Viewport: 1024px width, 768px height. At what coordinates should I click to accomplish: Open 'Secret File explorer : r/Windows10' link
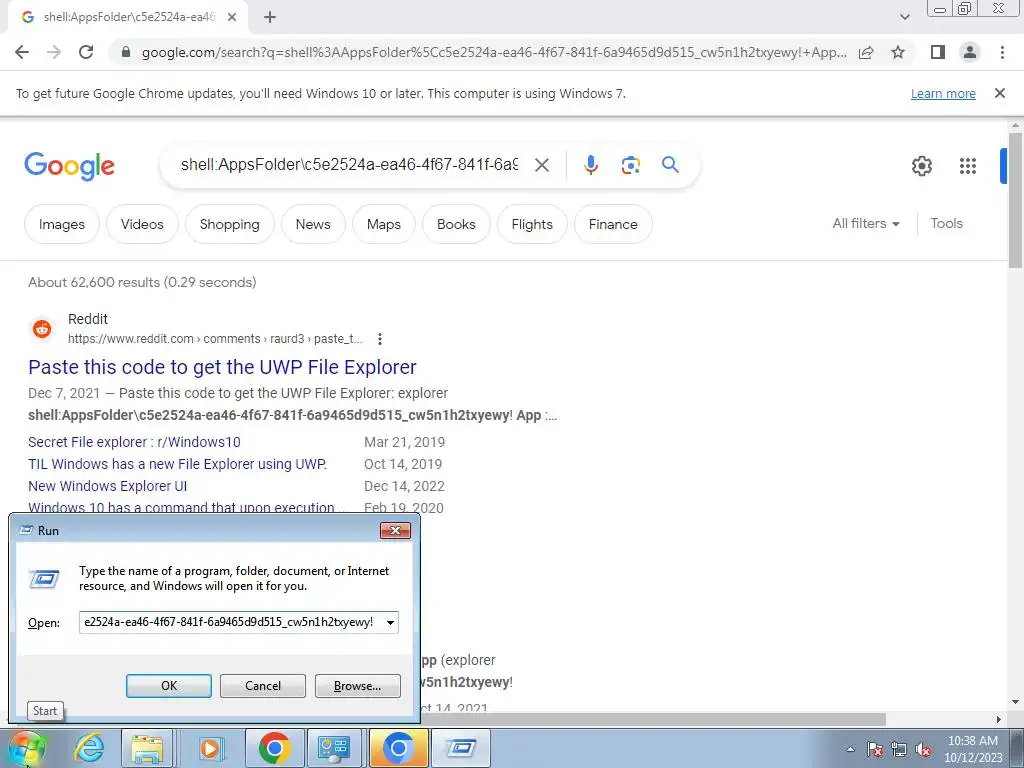click(x=134, y=442)
